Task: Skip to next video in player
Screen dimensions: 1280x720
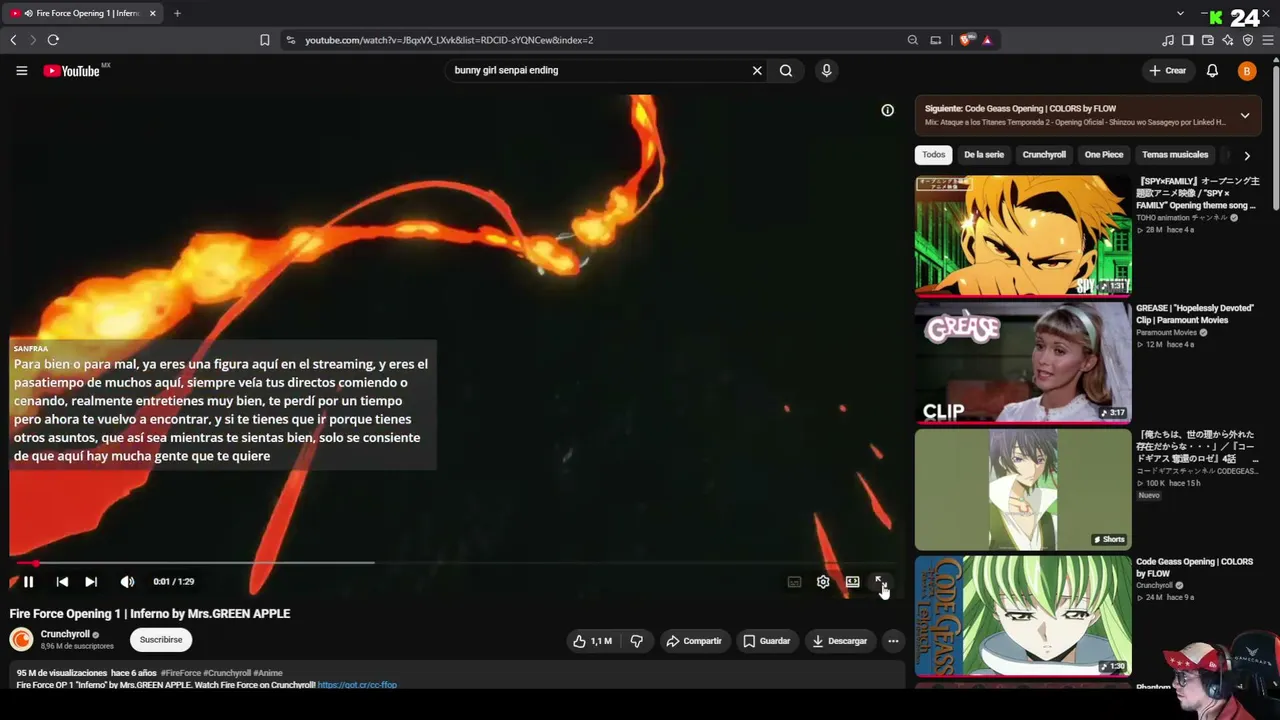Action: tap(91, 582)
